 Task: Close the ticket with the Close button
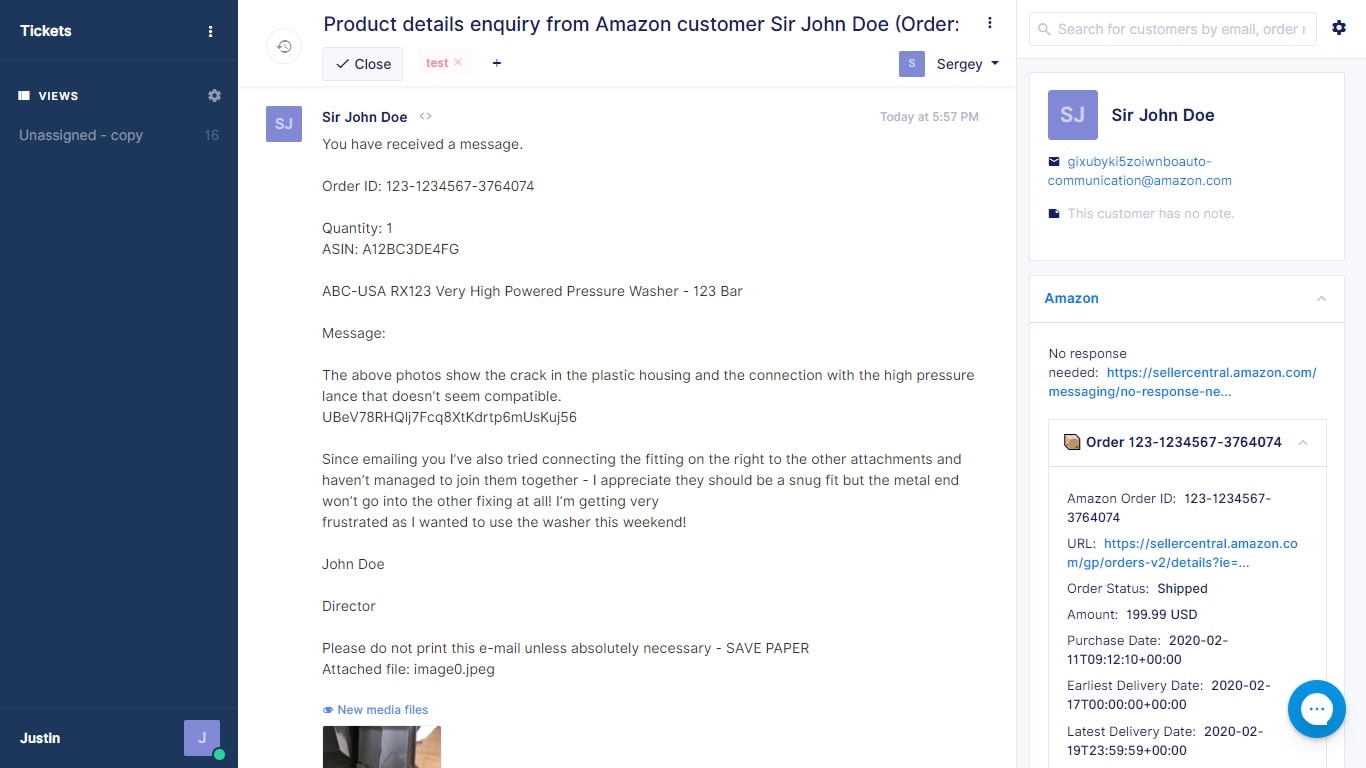362,63
